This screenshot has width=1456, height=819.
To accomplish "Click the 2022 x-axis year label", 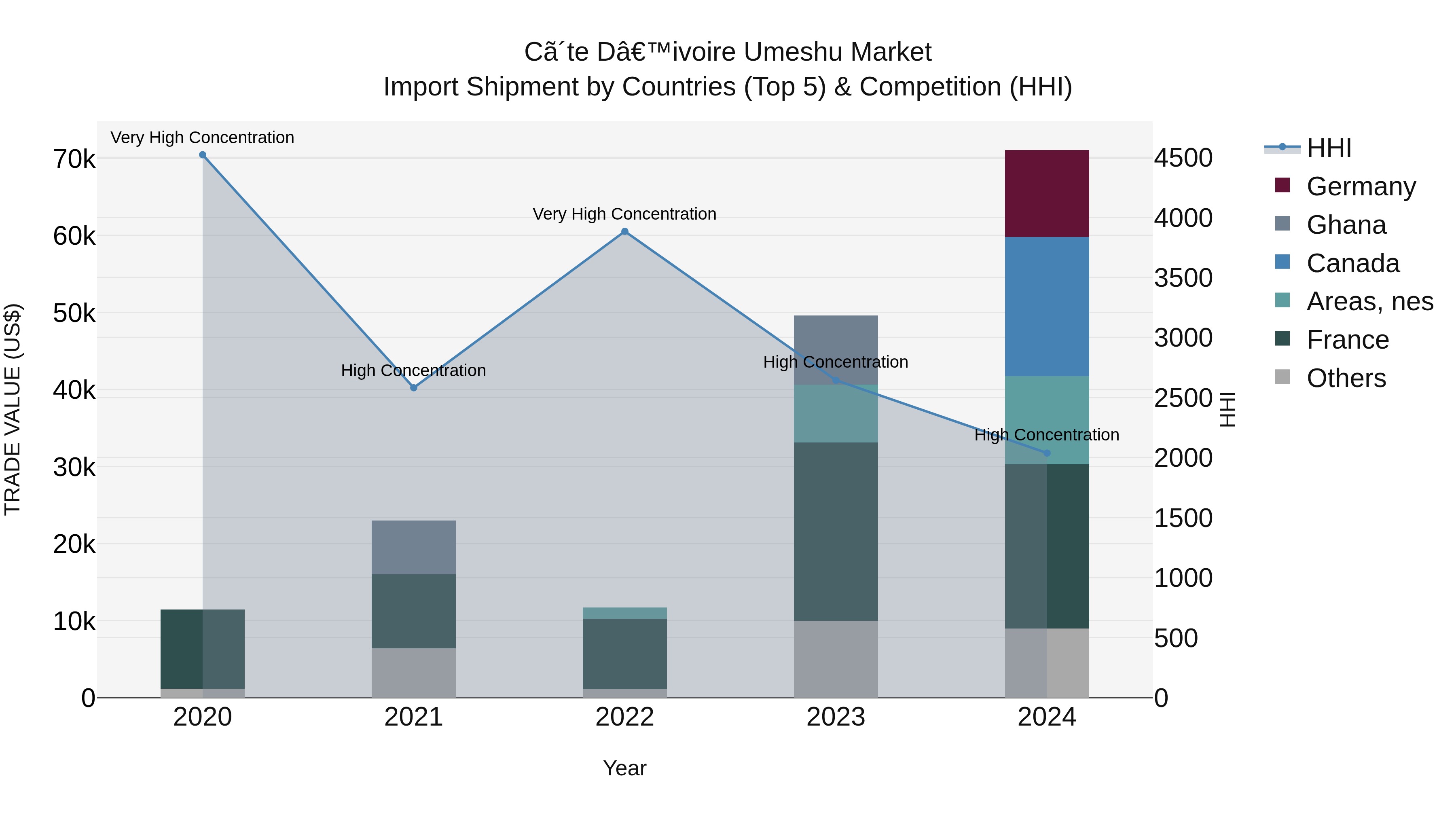I will pos(624,717).
